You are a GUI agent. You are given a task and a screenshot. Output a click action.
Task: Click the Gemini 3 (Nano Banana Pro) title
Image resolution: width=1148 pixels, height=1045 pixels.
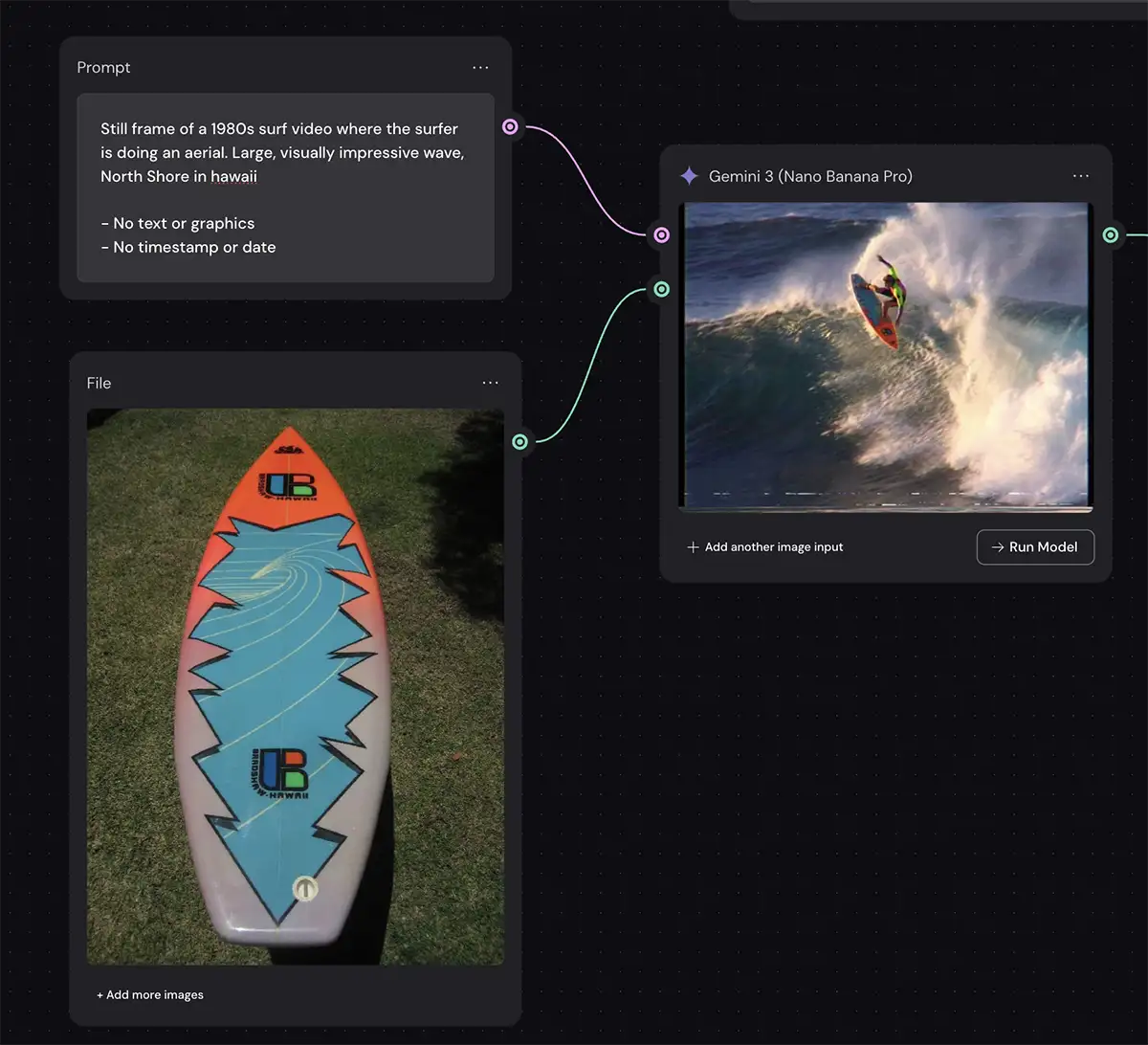(x=809, y=176)
